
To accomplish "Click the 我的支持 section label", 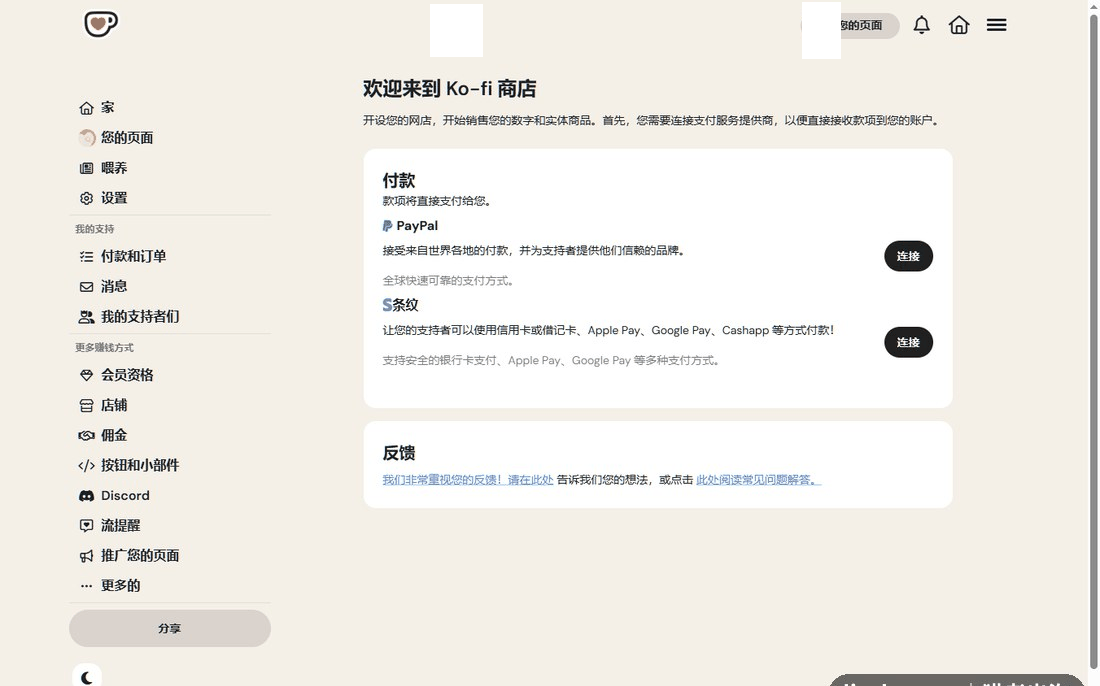I will (x=95, y=229).
